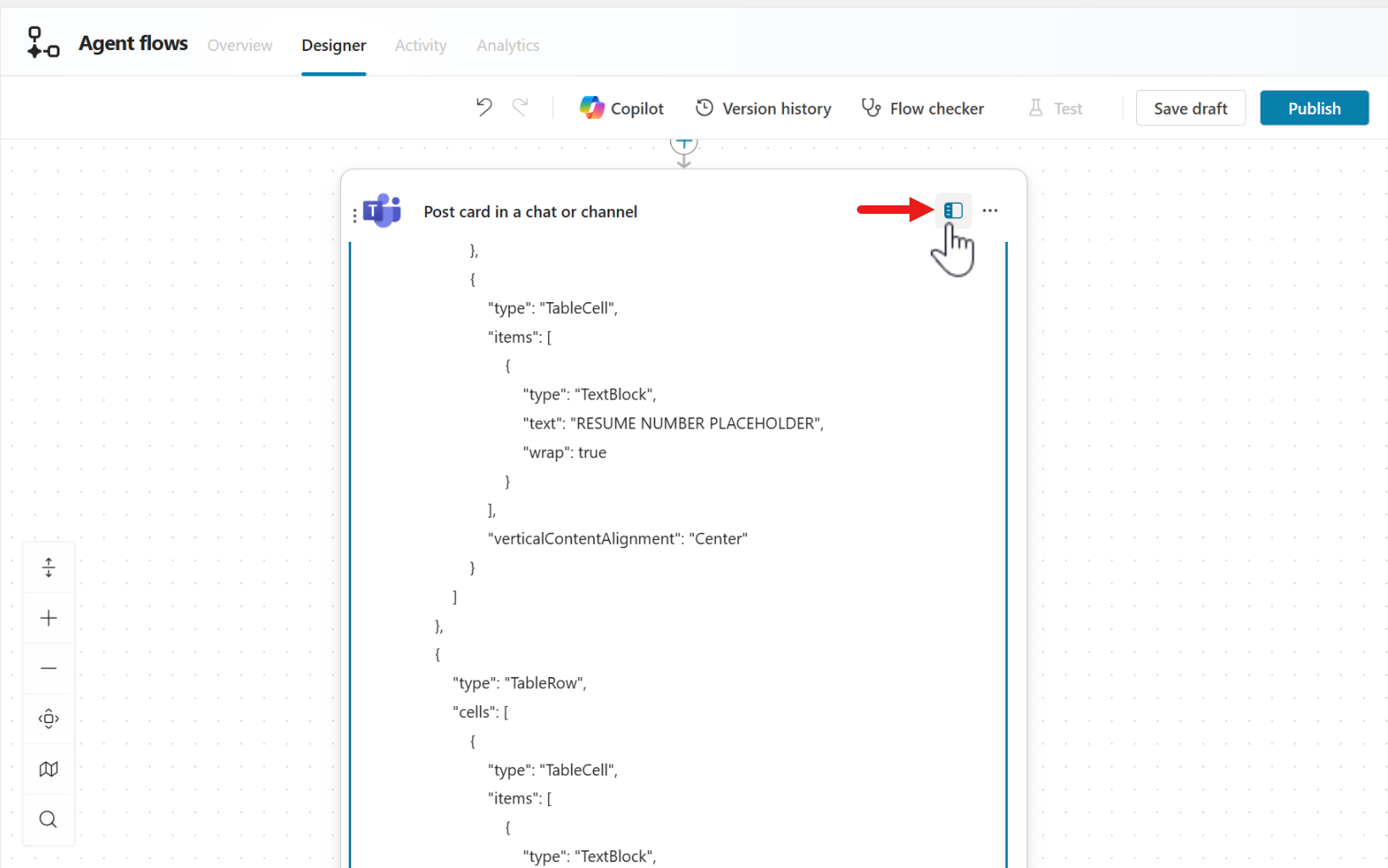Click the insert step plus above card
Image resolution: width=1388 pixels, height=868 pixels.
click(x=684, y=144)
